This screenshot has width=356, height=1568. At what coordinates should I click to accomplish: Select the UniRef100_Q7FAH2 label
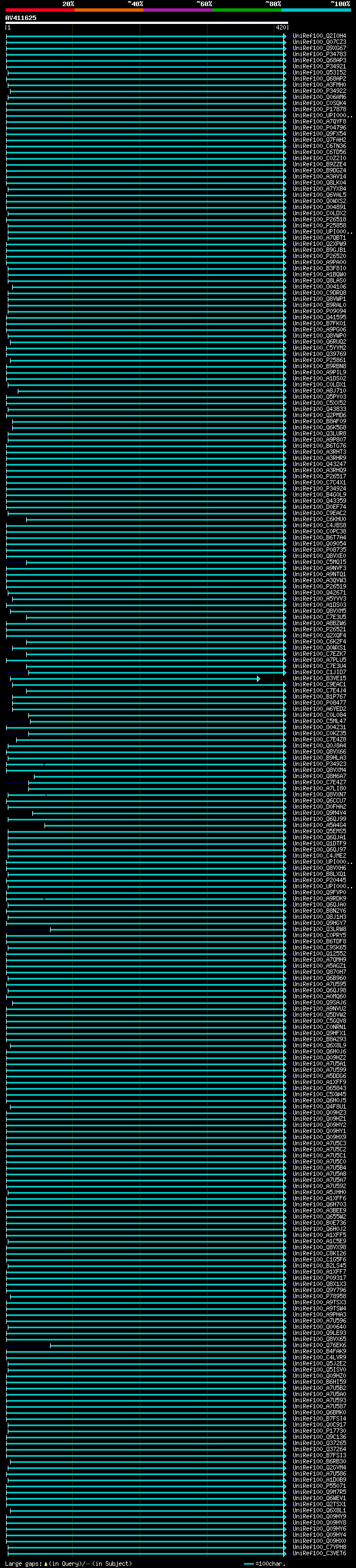319,140
